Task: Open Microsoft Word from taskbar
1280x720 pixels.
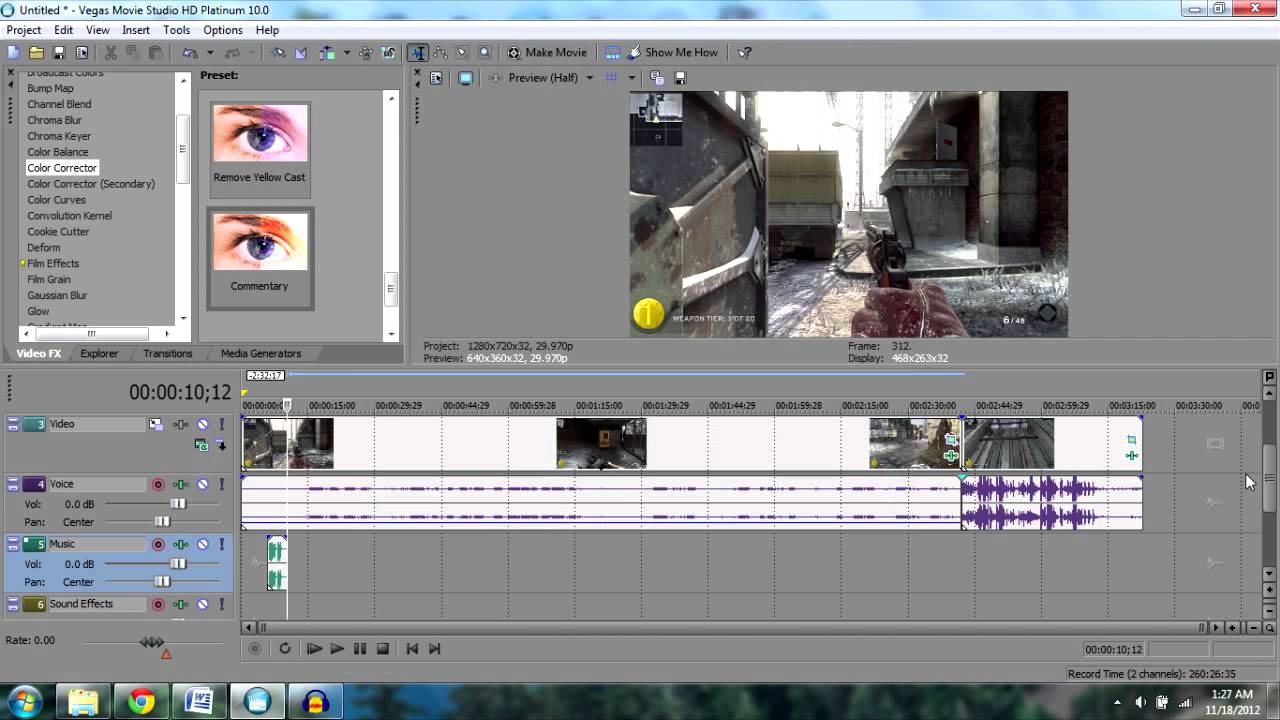Action: pos(199,702)
